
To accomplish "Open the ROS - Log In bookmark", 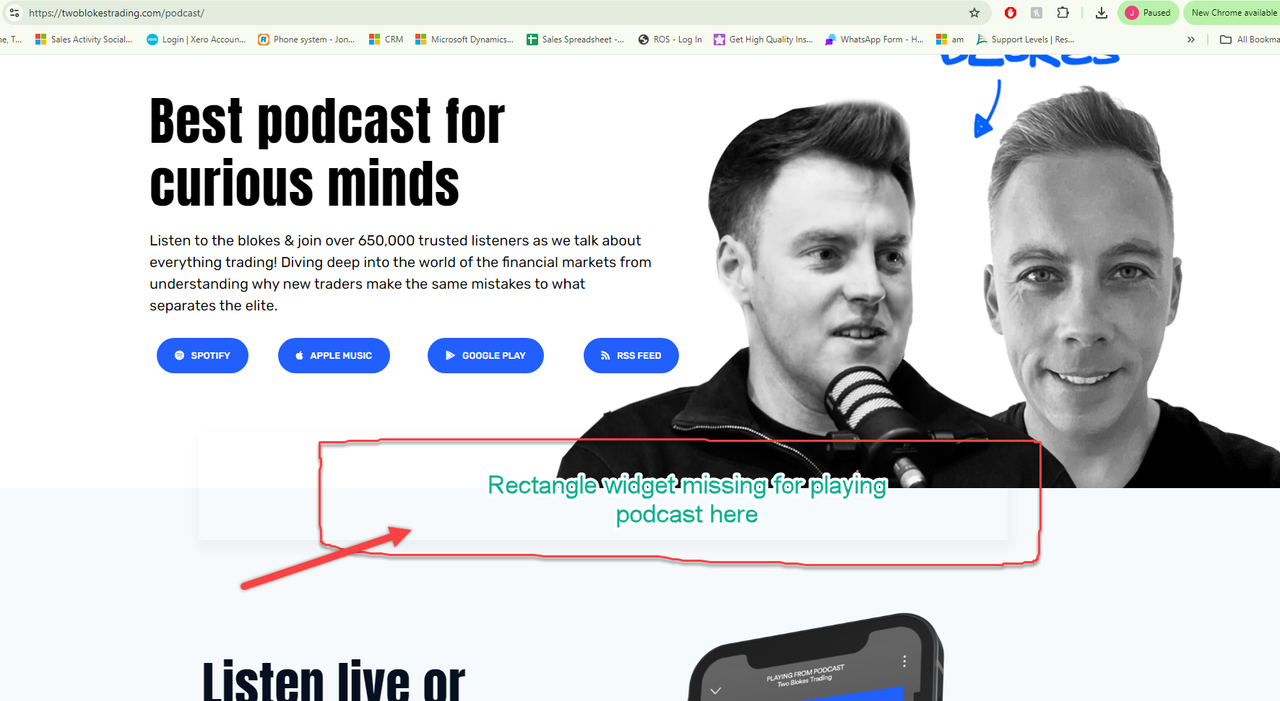I will coord(670,40).
